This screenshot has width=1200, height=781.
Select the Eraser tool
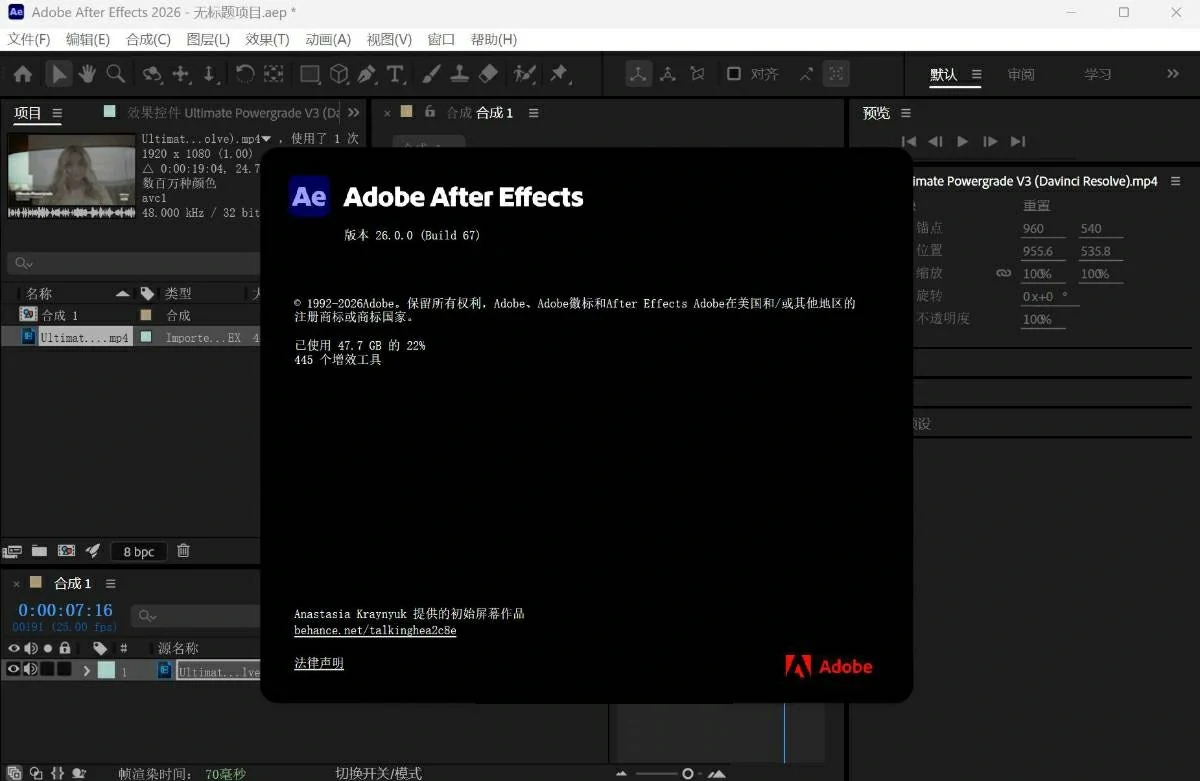(488, 74)
